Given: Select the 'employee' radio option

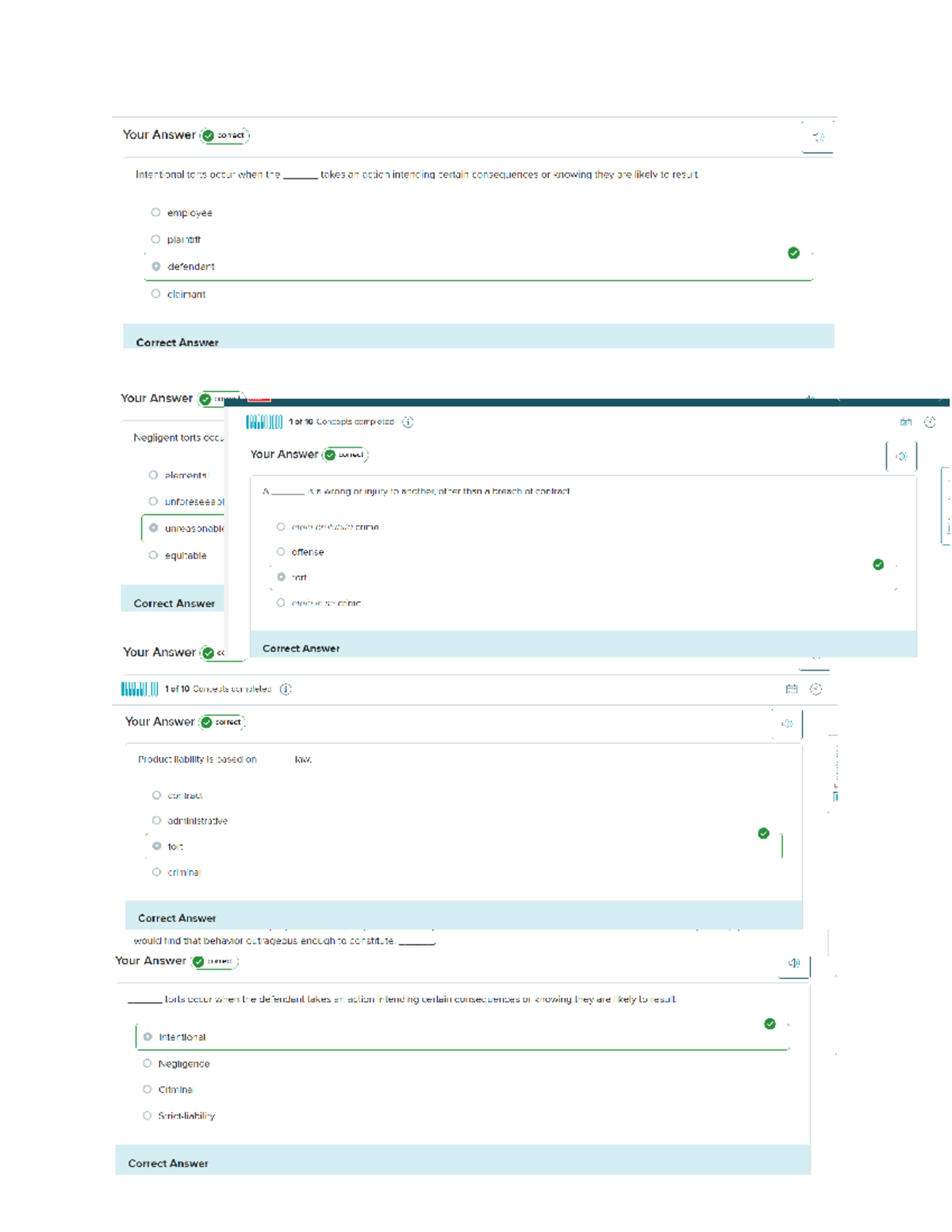Looking at the screenshot, I should (x=155, y=213).
